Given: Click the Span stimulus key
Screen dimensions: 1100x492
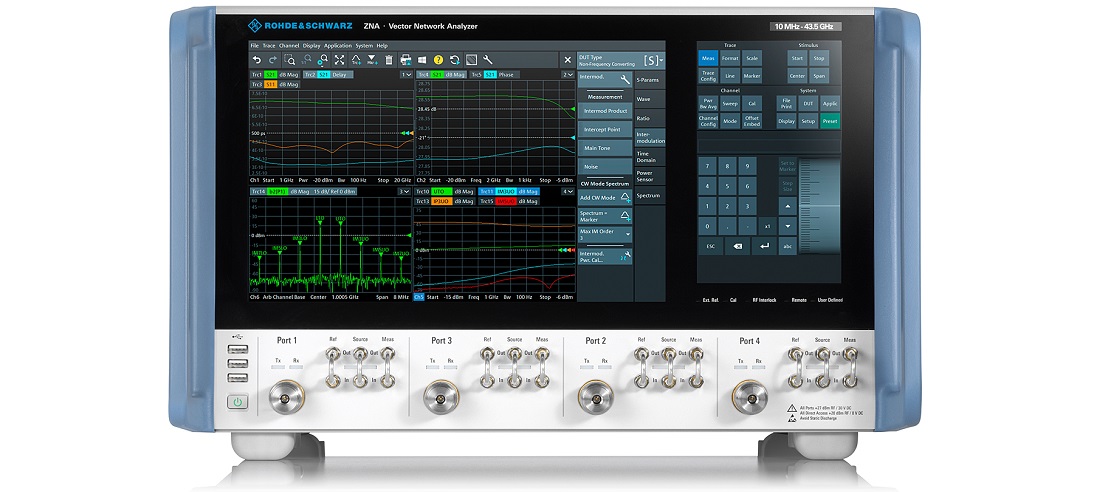Looking at the screenshot, I should [x=818, y=76].
